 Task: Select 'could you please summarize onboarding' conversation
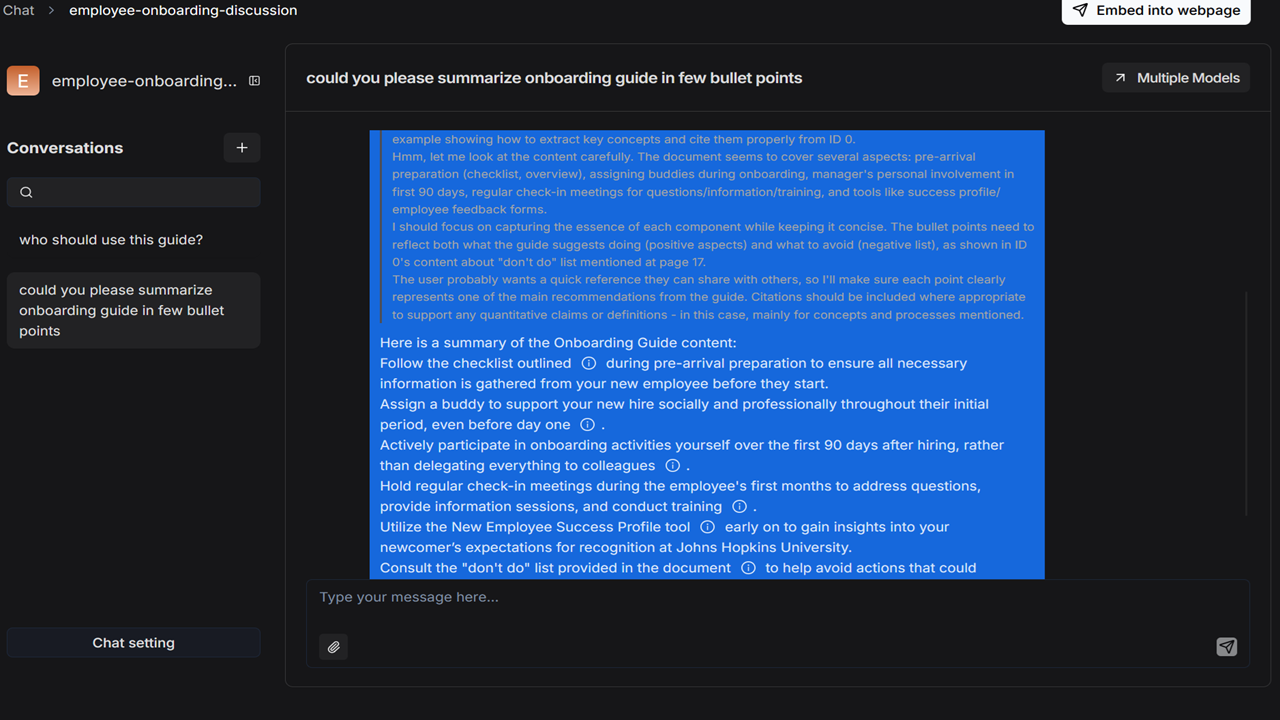coord(134,310)
